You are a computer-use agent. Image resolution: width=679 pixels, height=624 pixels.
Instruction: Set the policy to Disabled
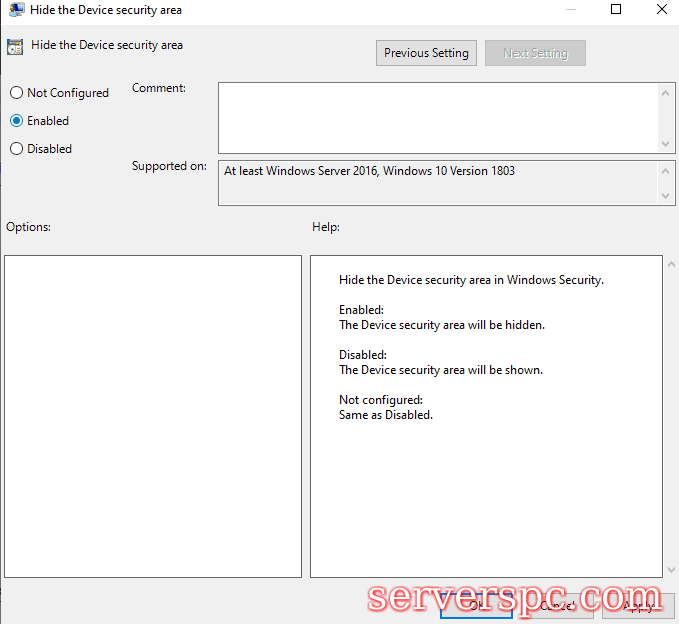pyautogui.click(x=16, y=149)
